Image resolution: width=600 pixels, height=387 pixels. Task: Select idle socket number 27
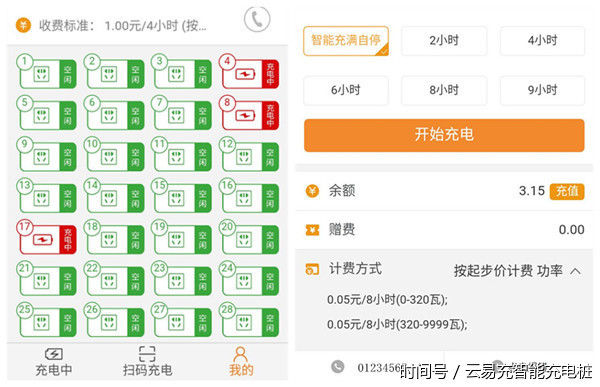pyautogui.click(x=181, y=320)
